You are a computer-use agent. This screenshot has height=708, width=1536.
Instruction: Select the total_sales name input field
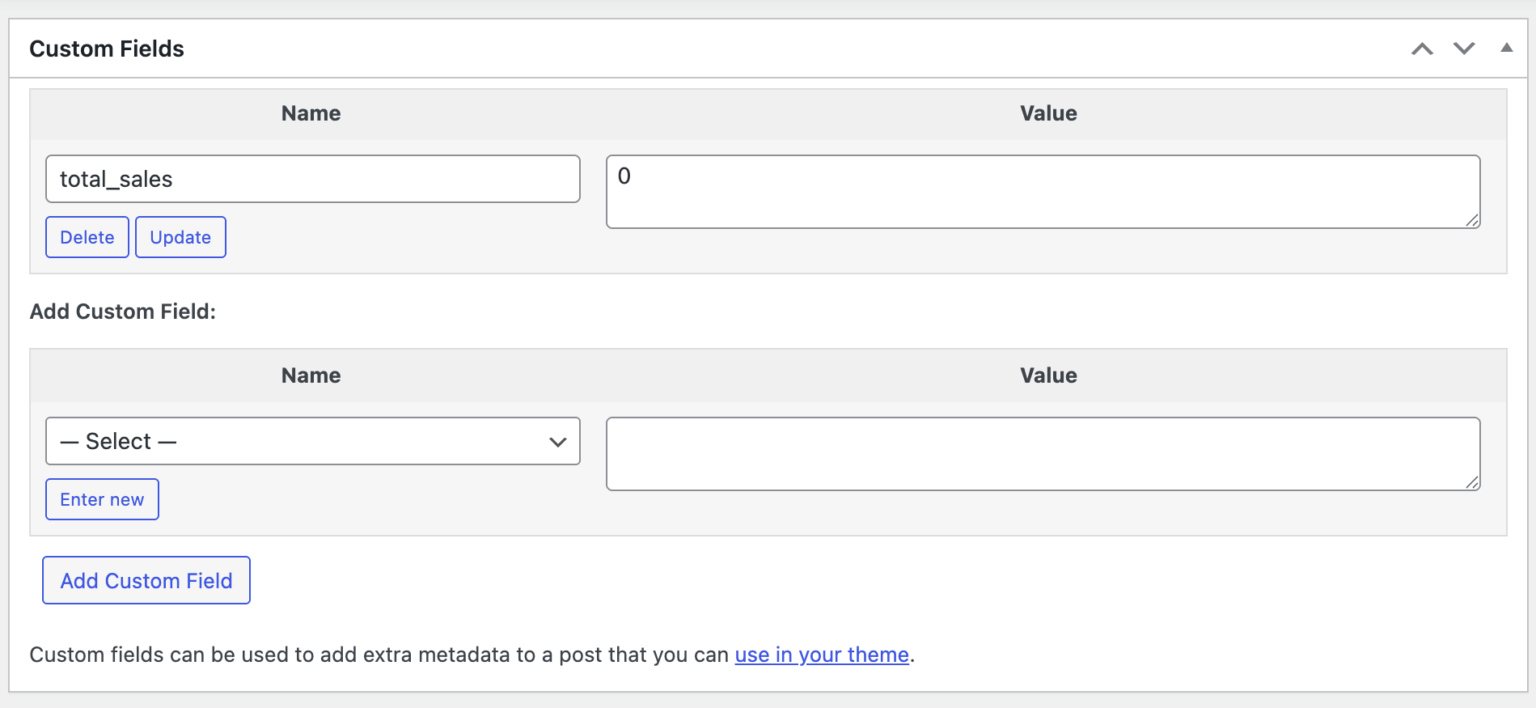tap(313, 179)
